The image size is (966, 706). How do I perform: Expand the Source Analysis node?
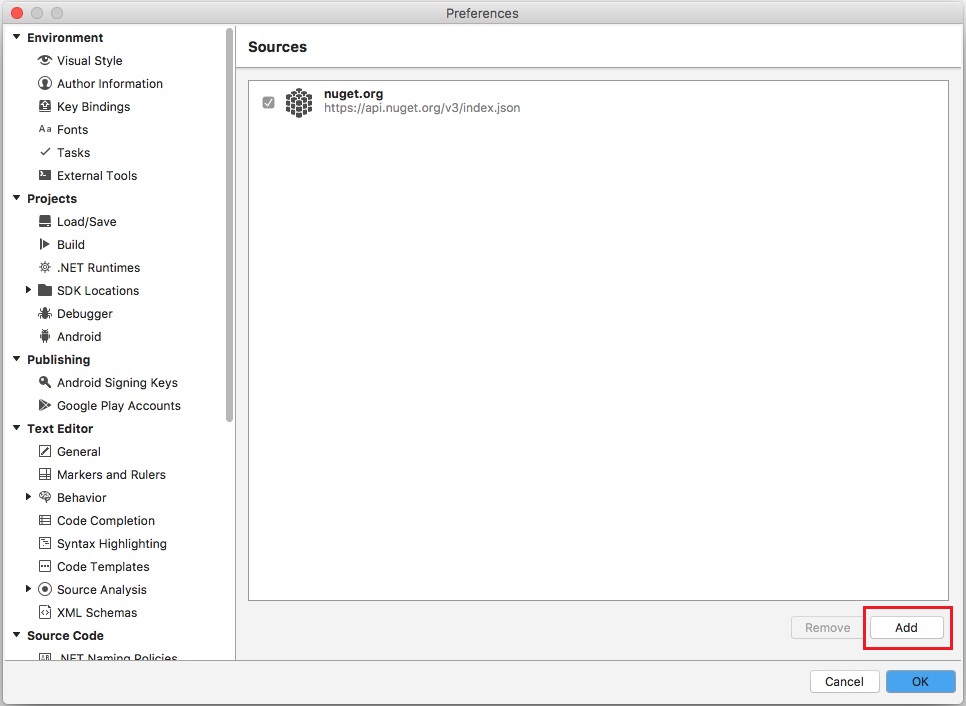28,590
